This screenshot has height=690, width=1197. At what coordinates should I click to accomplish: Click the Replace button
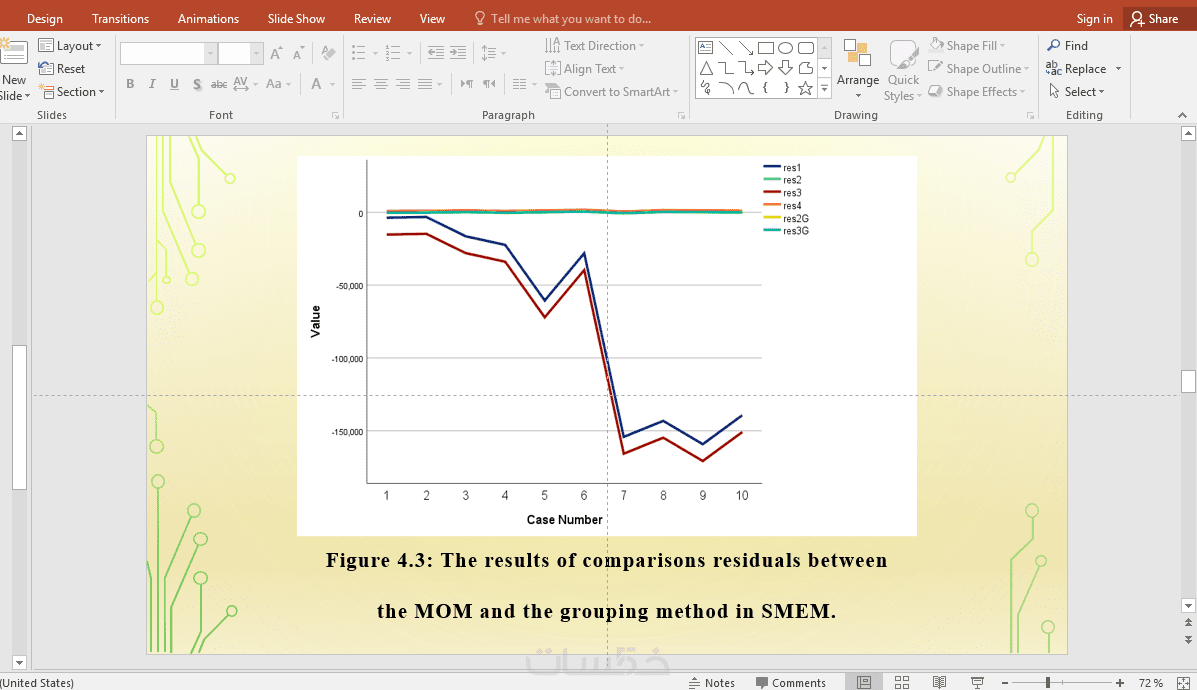[1076, 69]
